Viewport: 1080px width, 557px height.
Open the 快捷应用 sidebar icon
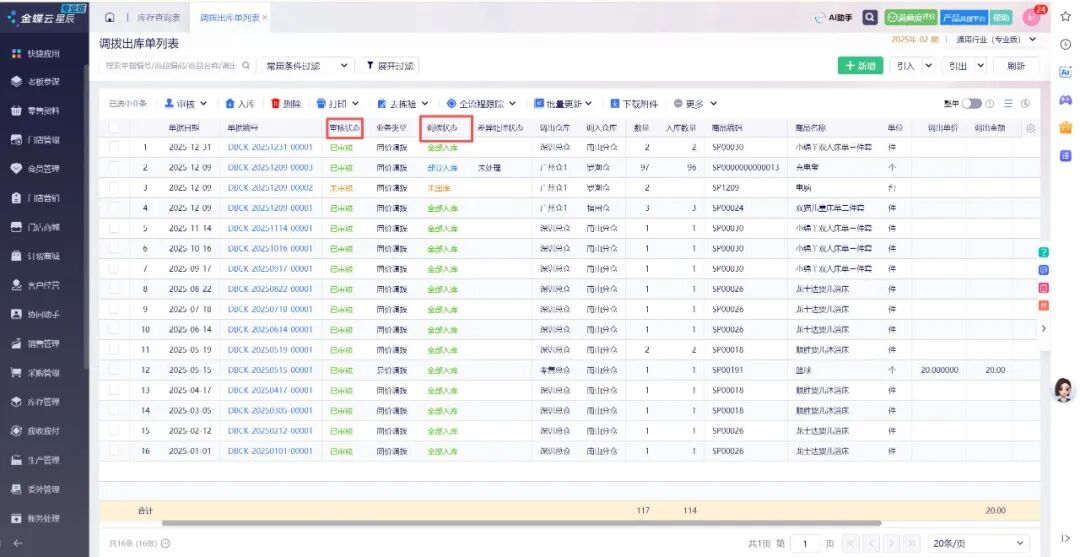tap(17, 53)
